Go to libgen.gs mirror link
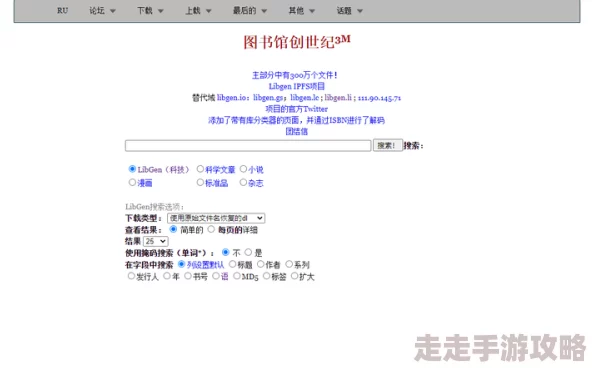The width and height of the screenshot is (594, 372). (268, 98)
